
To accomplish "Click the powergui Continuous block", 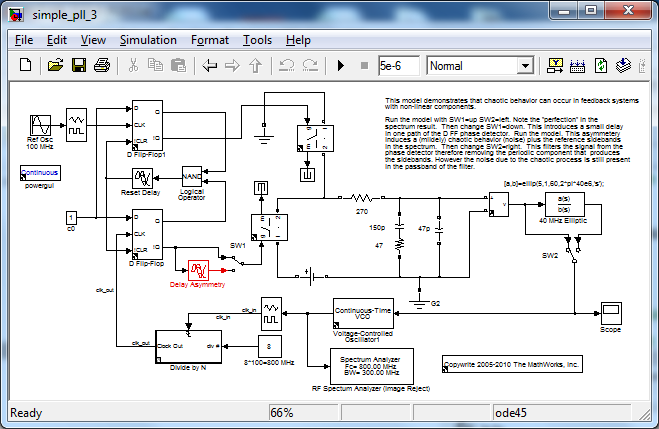I will pyautogui.click(x=40, y=172).
